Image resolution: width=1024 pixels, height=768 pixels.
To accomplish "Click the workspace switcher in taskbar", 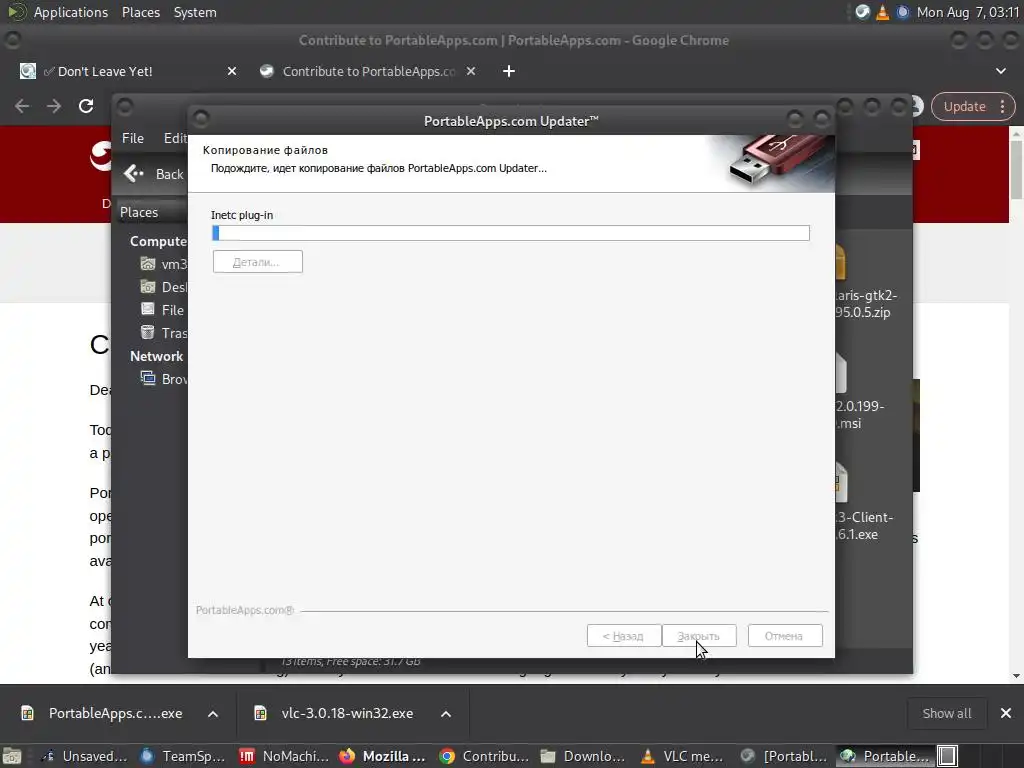I will point(948,756).
